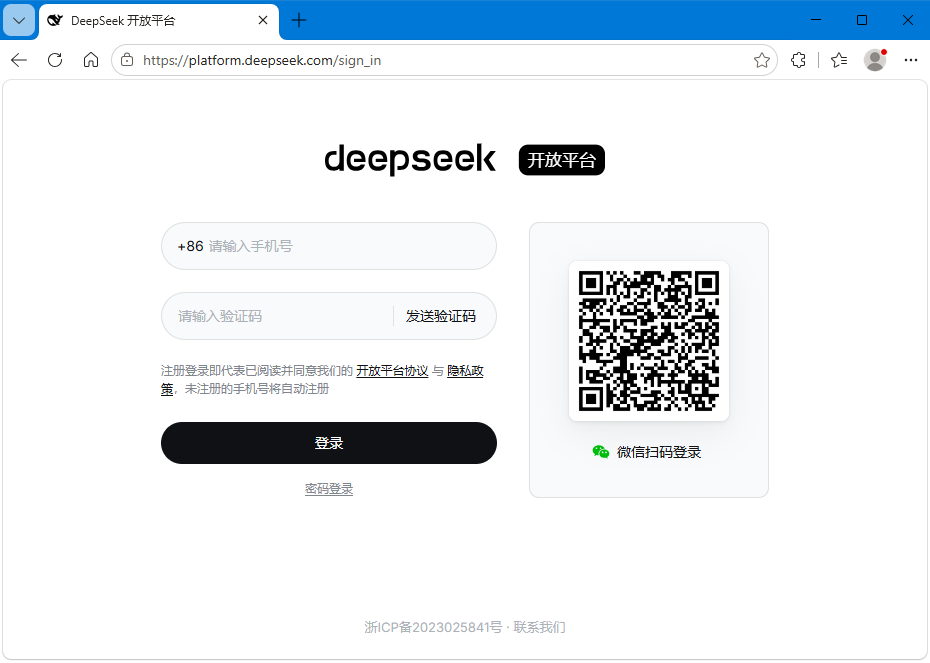Open the browser extensions menu
Image resolution: width=930 pixels, height=663 pixels.
pyautogui.click(x=798, y=60)
